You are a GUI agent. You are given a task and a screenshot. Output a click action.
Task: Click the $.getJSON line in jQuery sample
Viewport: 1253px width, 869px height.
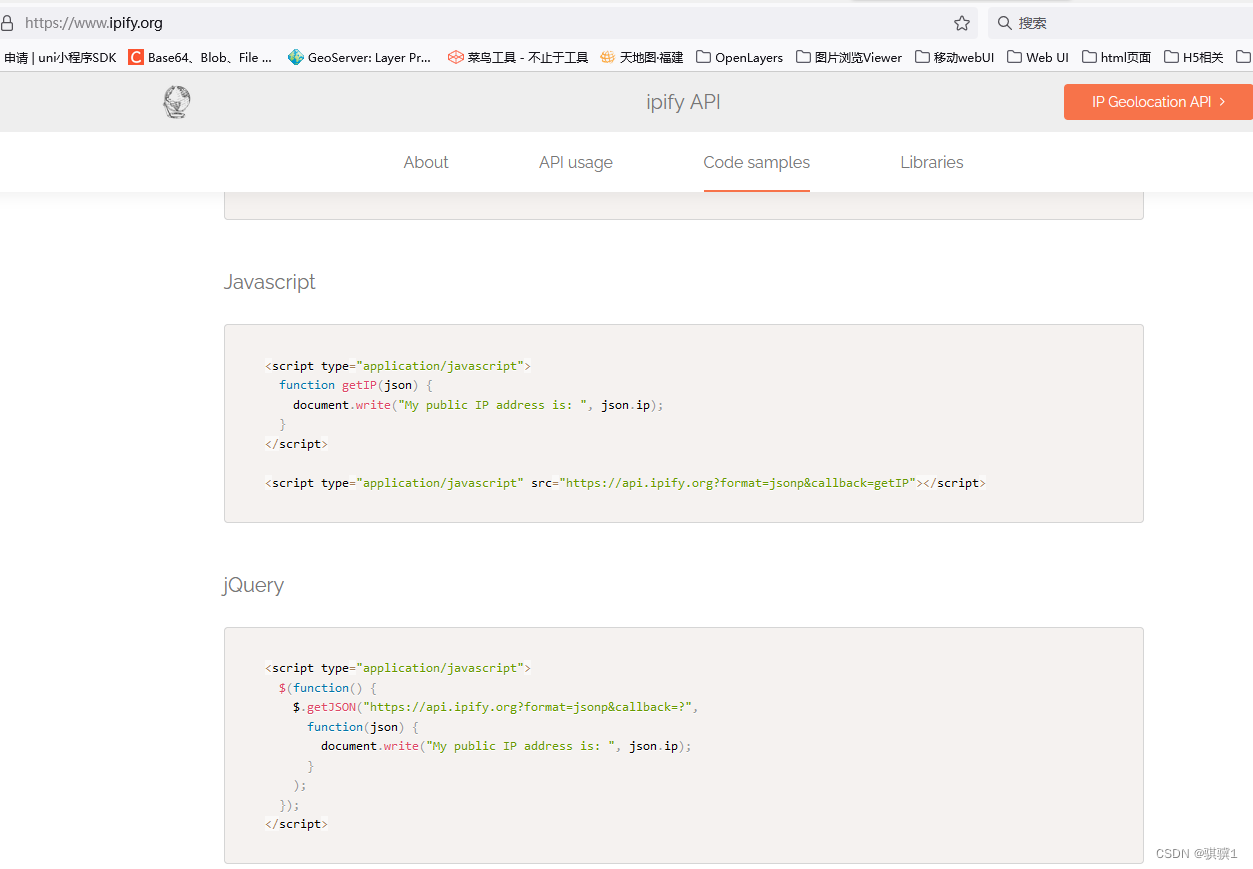pyautogui.click(x=496, y=707)
